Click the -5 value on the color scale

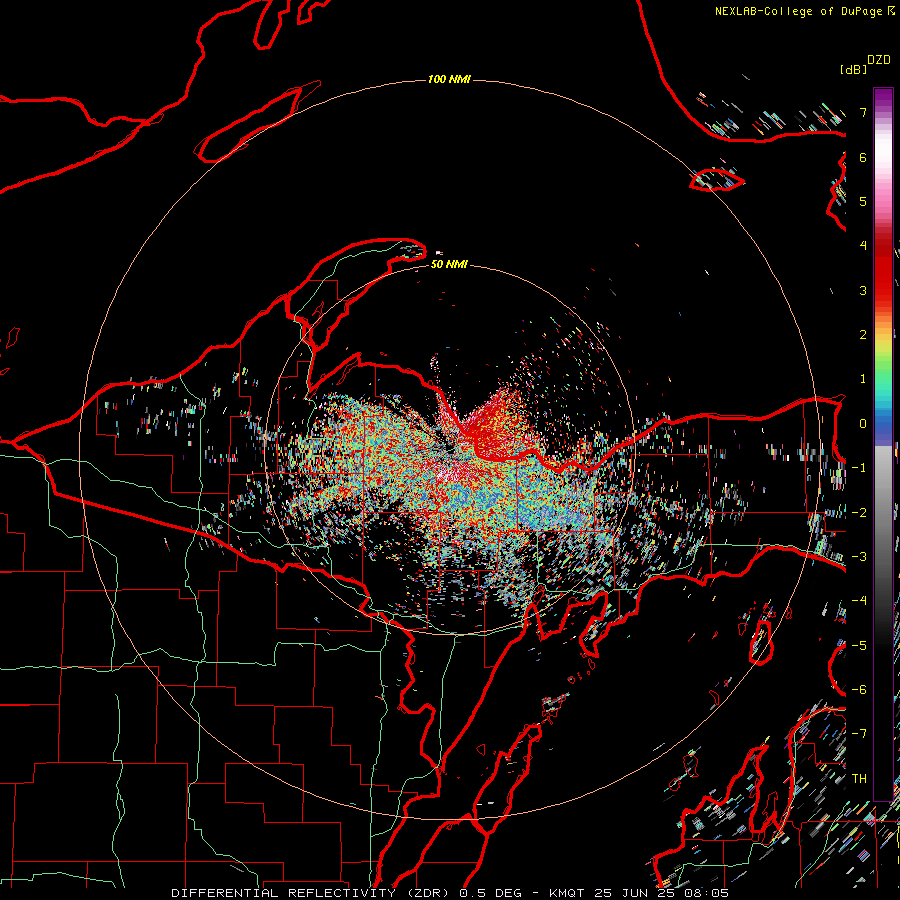(859, 646)
